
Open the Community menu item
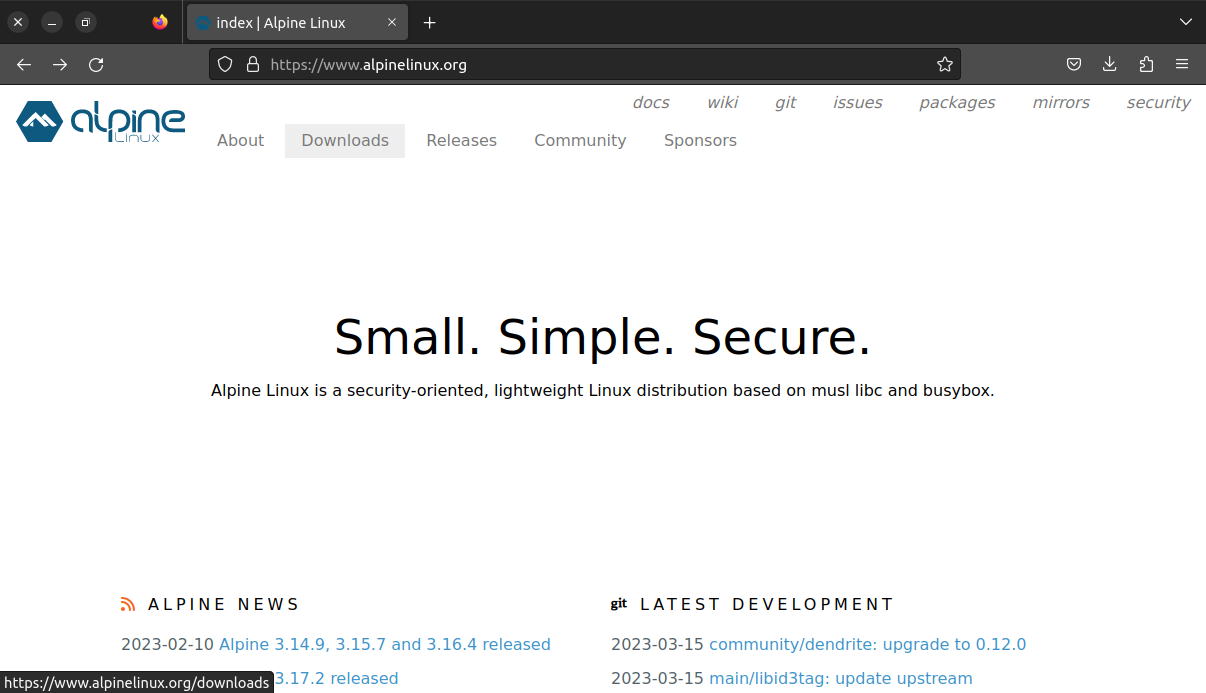[580, 141]
